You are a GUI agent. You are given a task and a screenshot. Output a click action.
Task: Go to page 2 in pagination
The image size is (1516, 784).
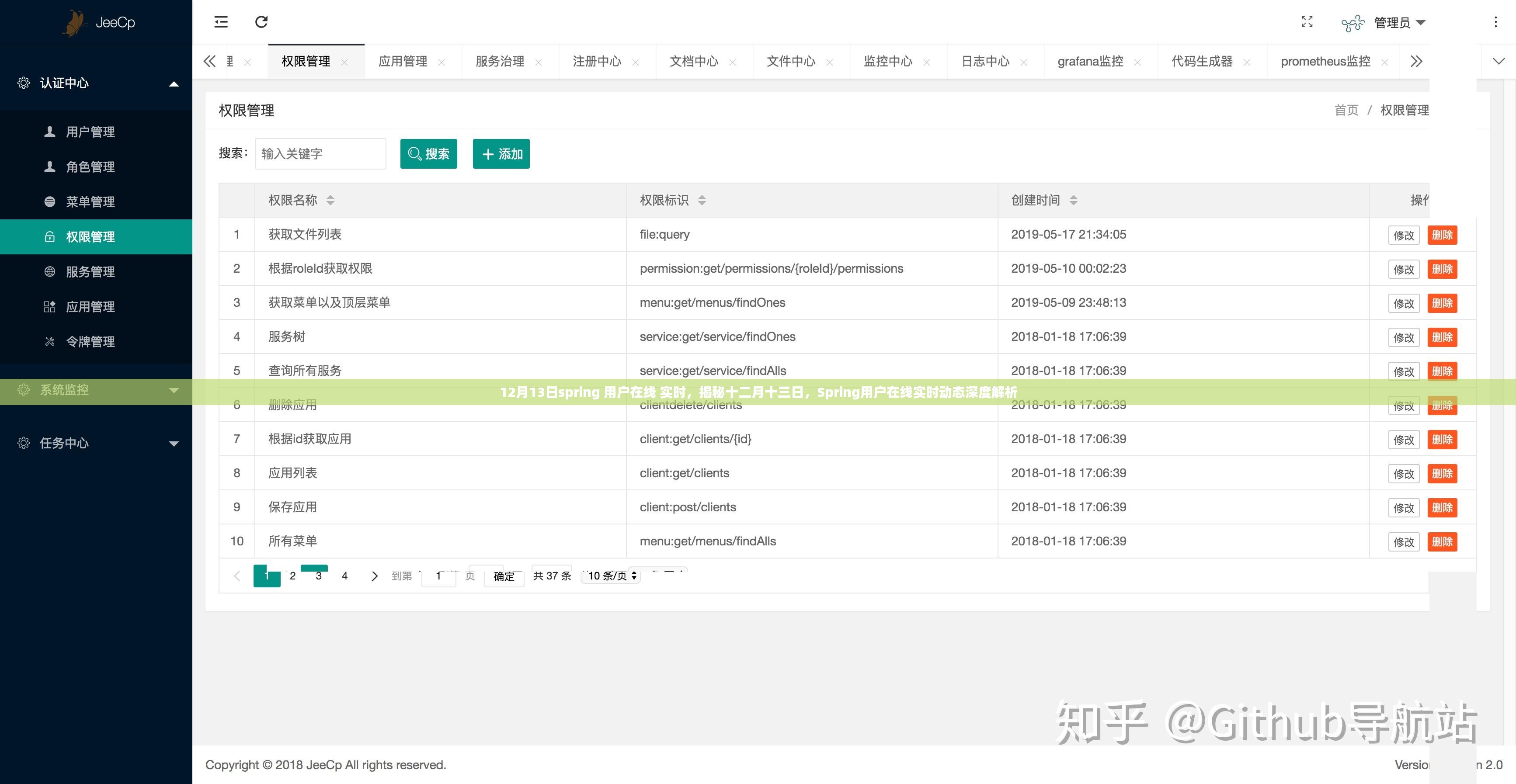(x=292, y=576)
